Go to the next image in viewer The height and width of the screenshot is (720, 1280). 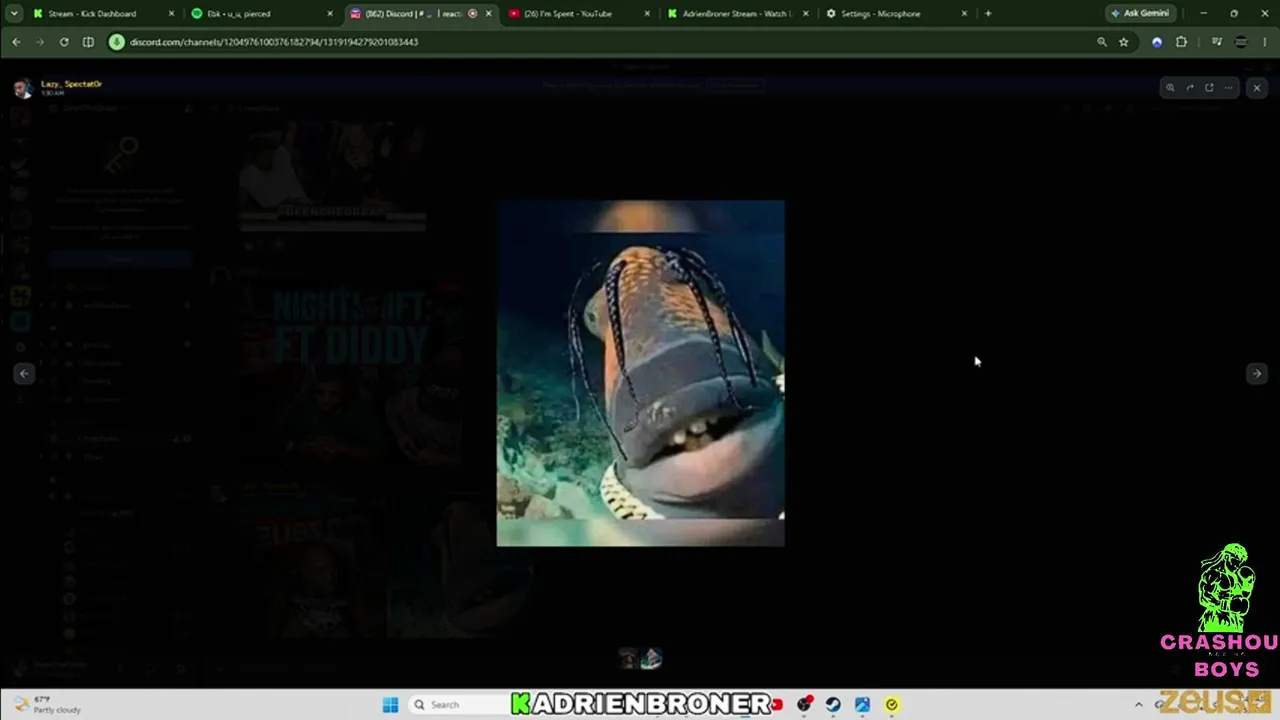[x=1257, y=374]
